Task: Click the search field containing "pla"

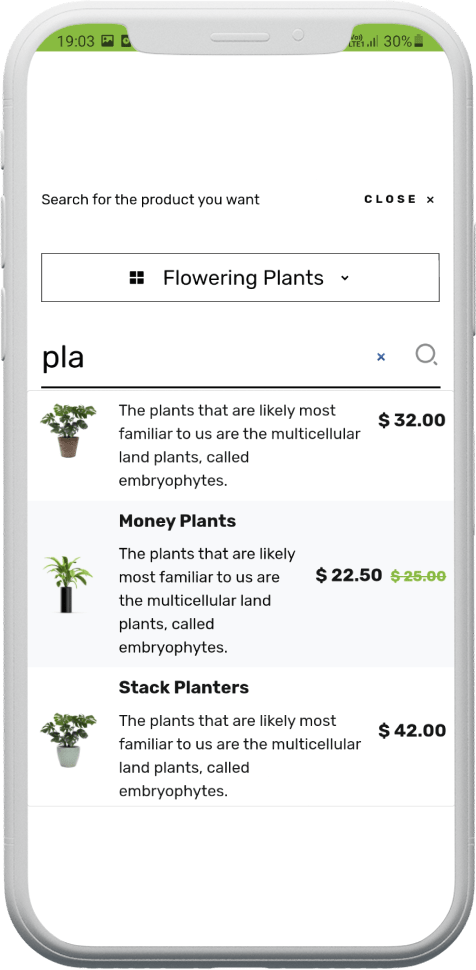Action: 204,358
